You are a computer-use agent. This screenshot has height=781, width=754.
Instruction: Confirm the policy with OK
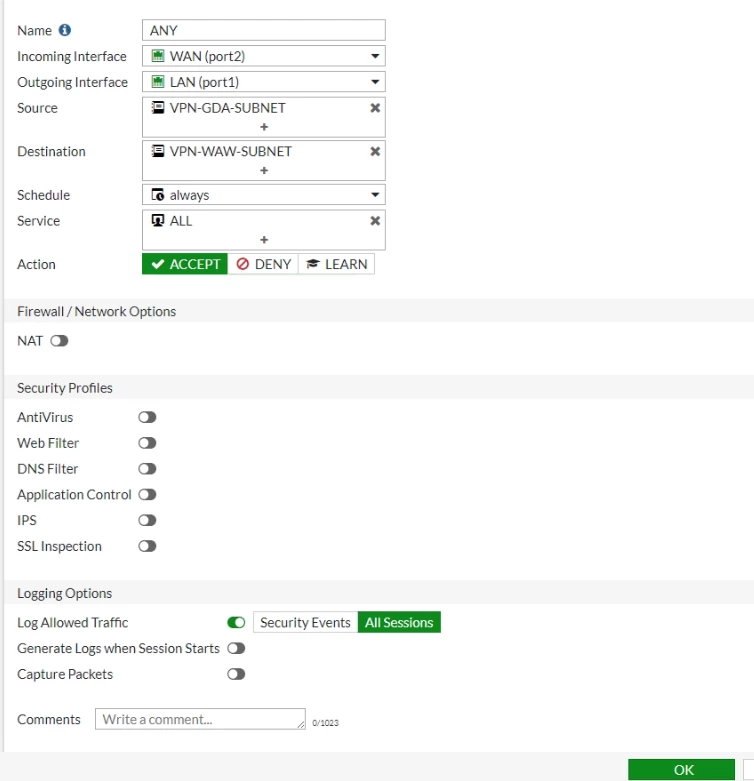pos(681,770)
